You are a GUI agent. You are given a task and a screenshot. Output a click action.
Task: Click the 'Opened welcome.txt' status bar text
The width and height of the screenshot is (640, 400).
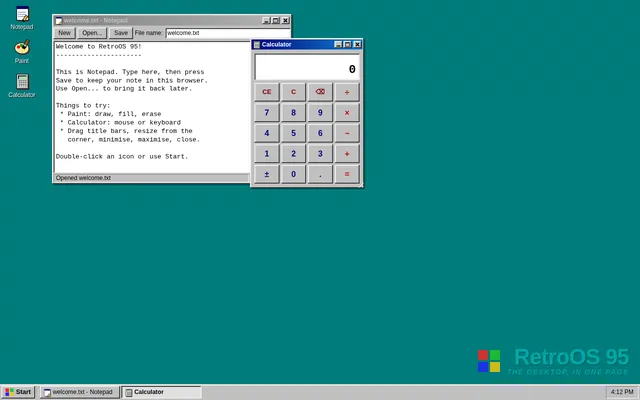click(83, 178)
